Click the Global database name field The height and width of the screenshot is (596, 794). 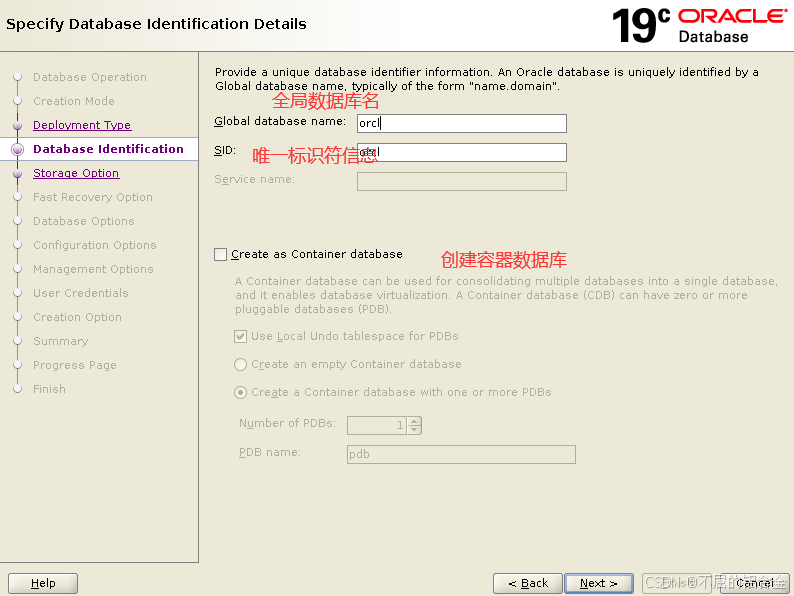pos(462,123)
